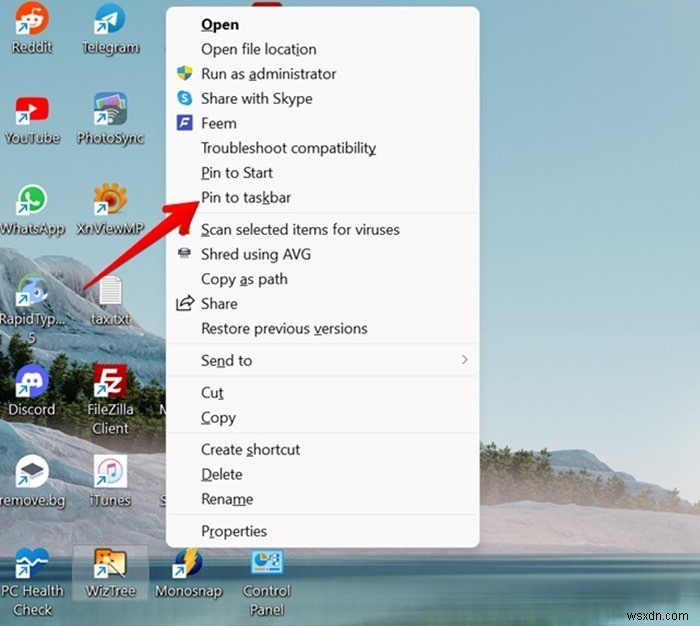Viewport: 700px width, 626px height.
Task: Click the Feem logo icon in menu
Action: pyautogui.click(x=184, y=123)
